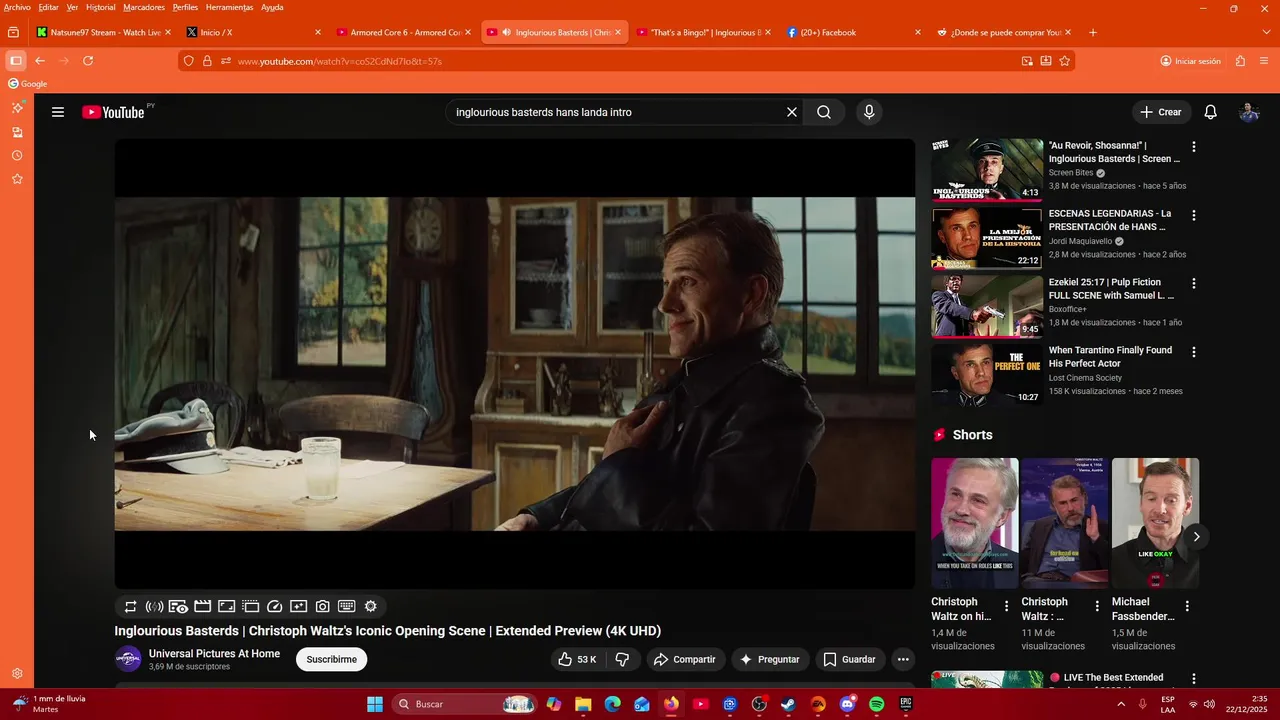Image resolution: width=1280 pixels, height=720 pixels.
Task: Take a screenshot with the camera icon
Action: [323, 606]
